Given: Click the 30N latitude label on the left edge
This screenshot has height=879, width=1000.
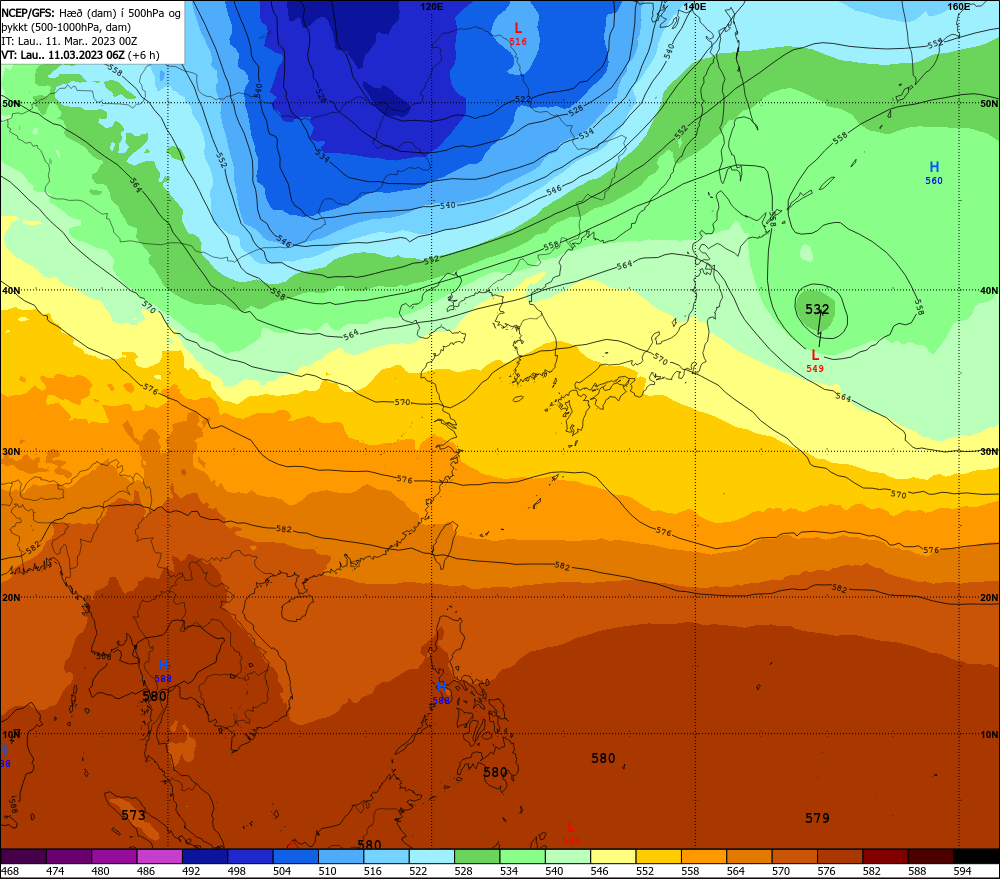Looking at the screenshot, I should pos(11,452).
